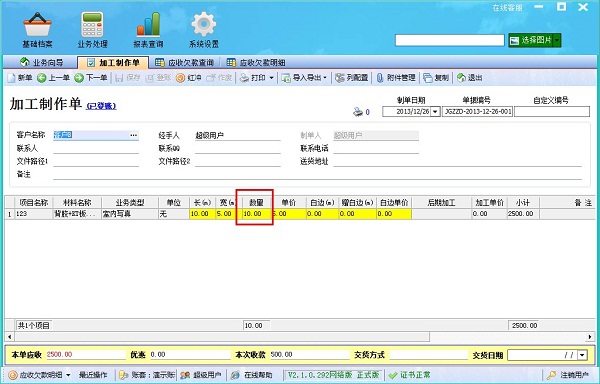Click the 项目名称 column header
The width and height of the screenshot is (600, 384).
tap(34, 202)
